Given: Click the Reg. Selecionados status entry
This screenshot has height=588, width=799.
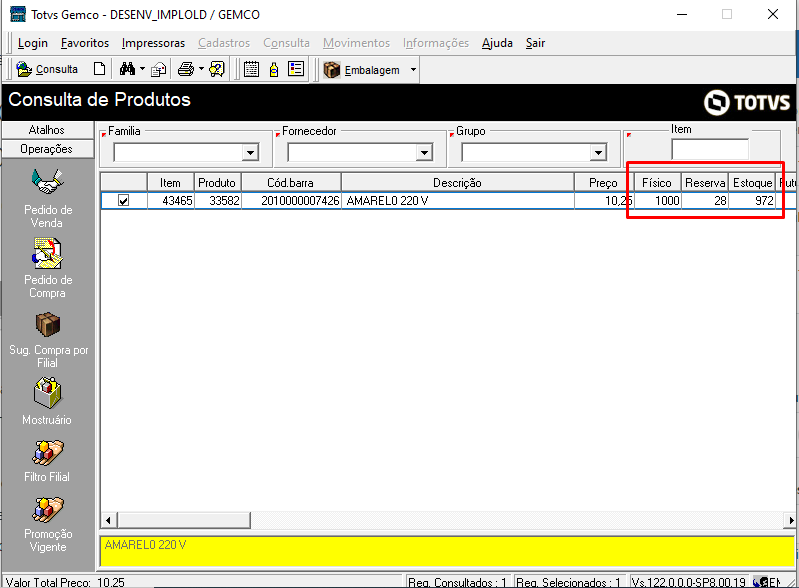Looking at the screenshot, I should (568, 582).
